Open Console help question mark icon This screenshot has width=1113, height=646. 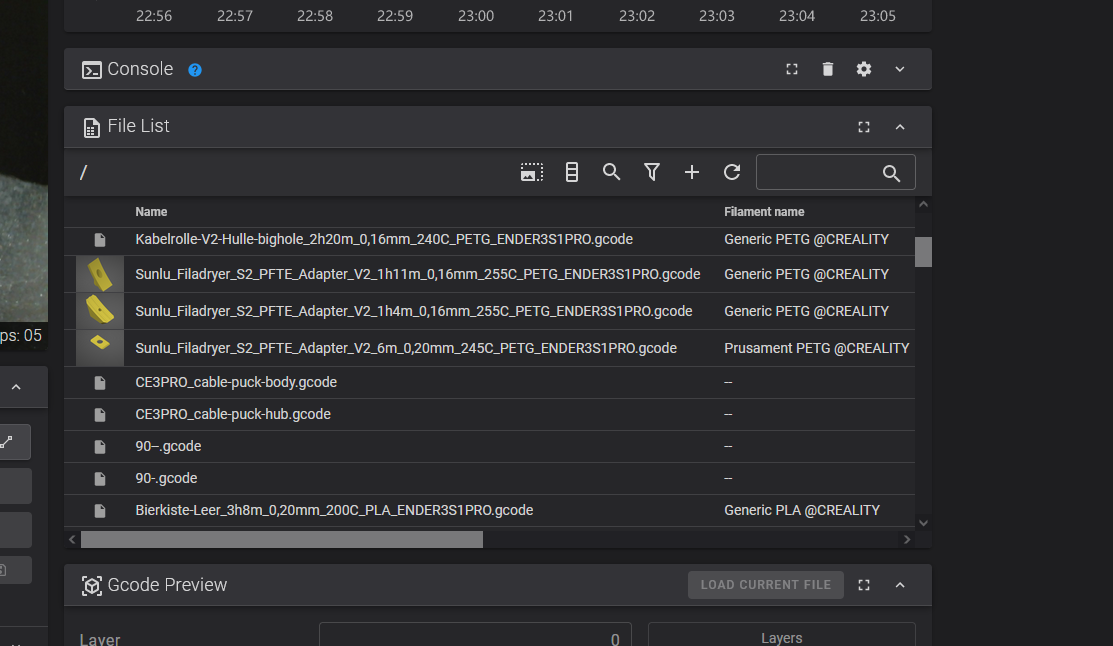click(194, 70)
